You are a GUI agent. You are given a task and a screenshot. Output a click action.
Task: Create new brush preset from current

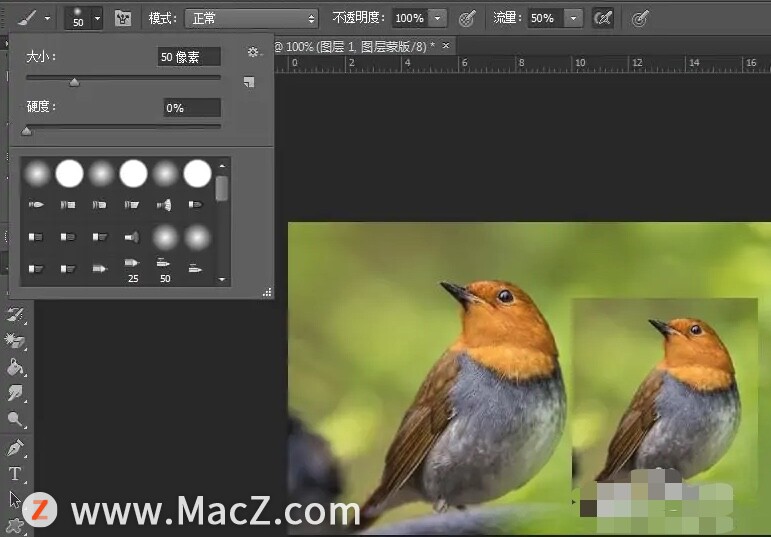pyautogui.click(x=249, y=82)
